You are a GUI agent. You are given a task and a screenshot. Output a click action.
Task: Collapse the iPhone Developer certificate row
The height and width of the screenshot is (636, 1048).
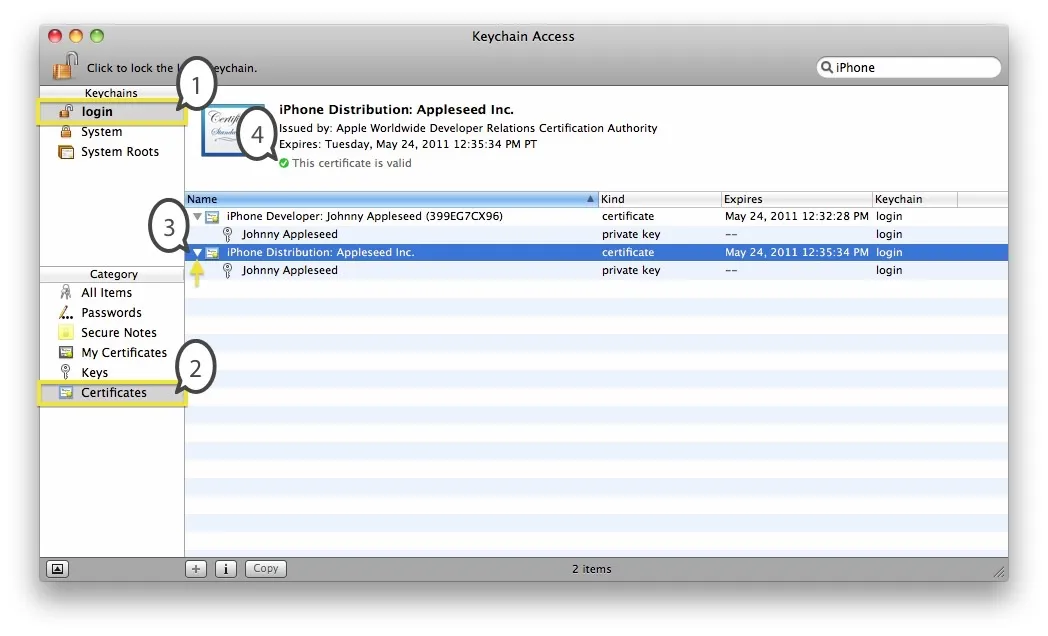197,216
